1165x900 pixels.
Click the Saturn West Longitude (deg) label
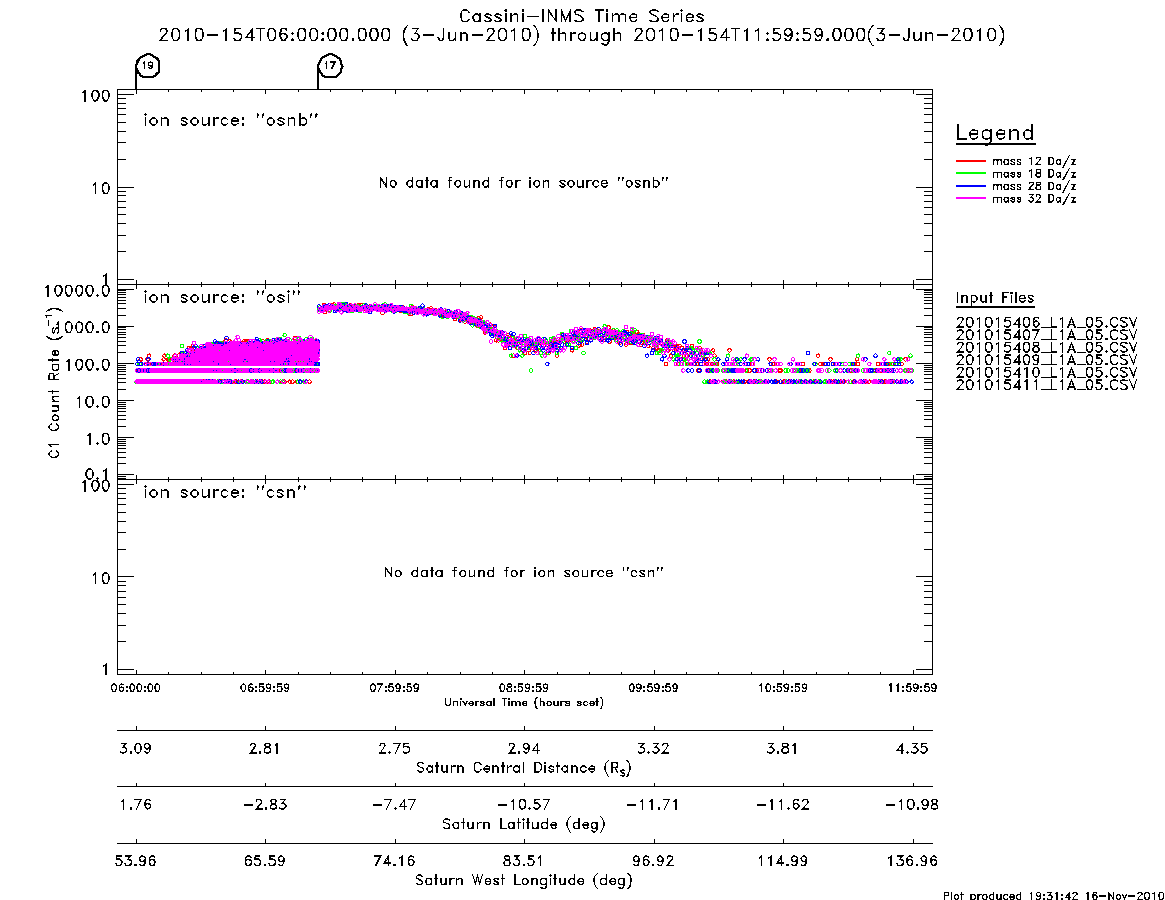tap(524, 881)
